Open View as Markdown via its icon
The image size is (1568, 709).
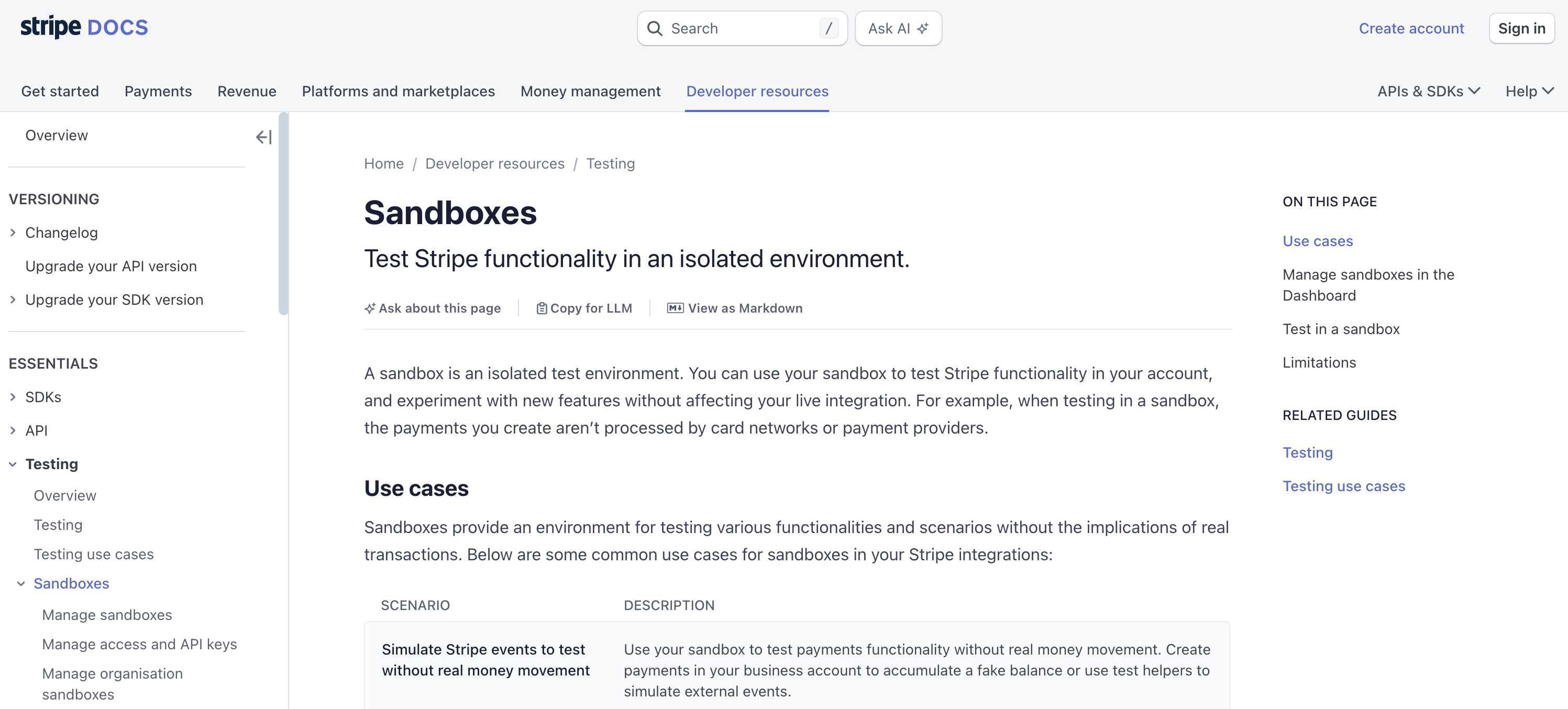pos(675,308)
